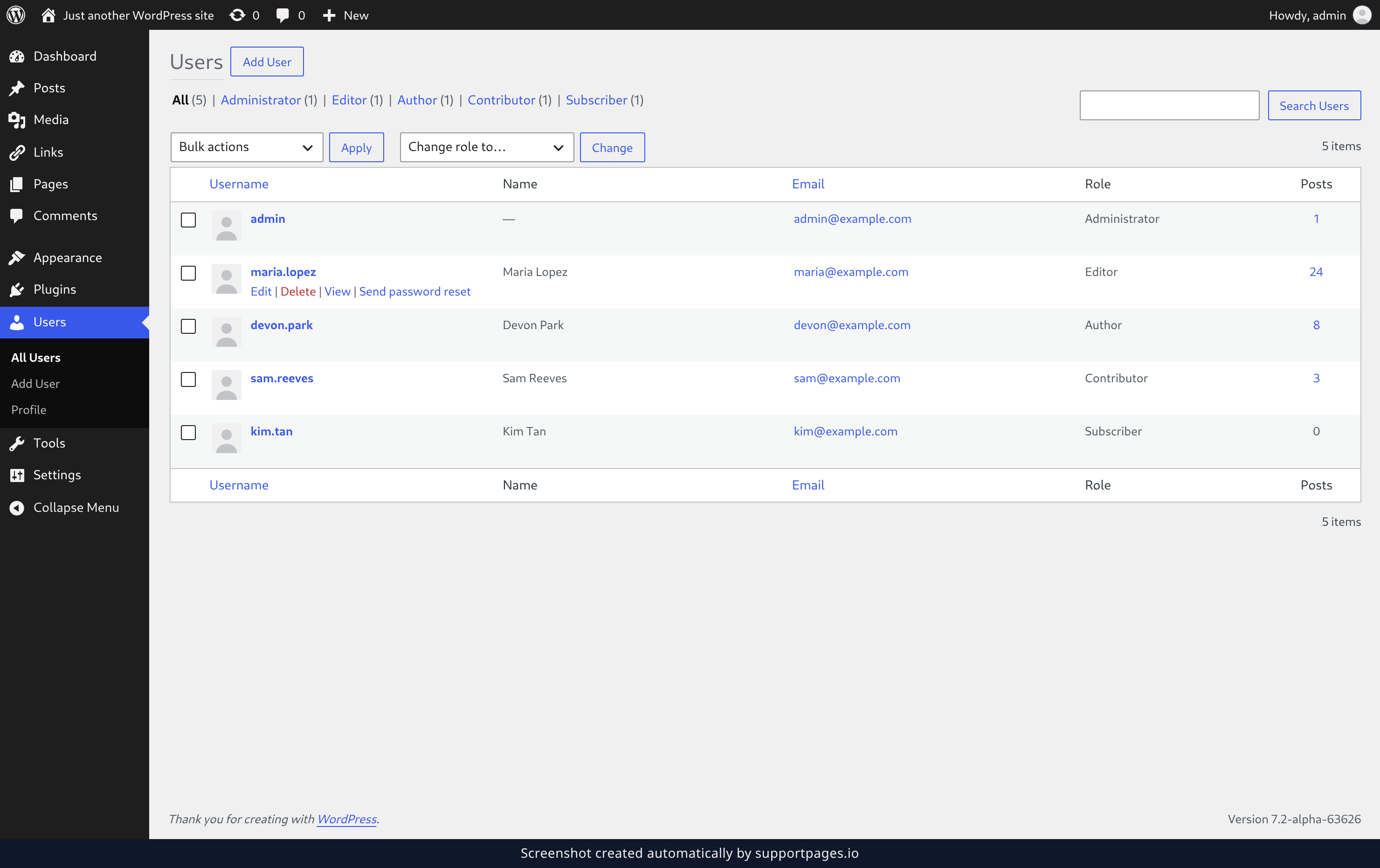Click the Search Users button
Viewport: 1380px width, 868px height.
(x=1313, y=105)
